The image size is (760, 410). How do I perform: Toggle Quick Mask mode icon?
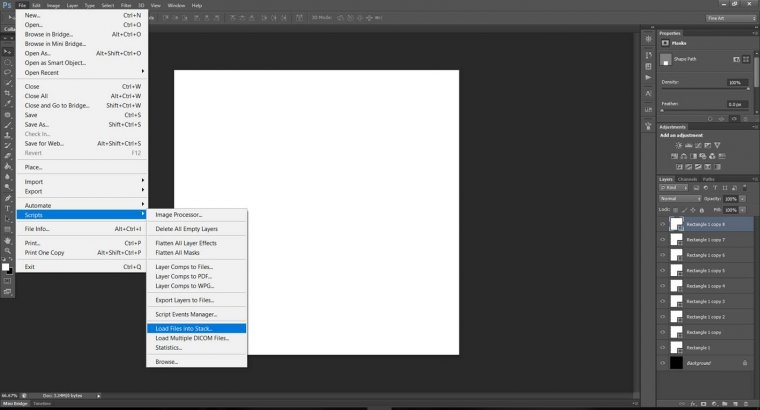[7, 281]
